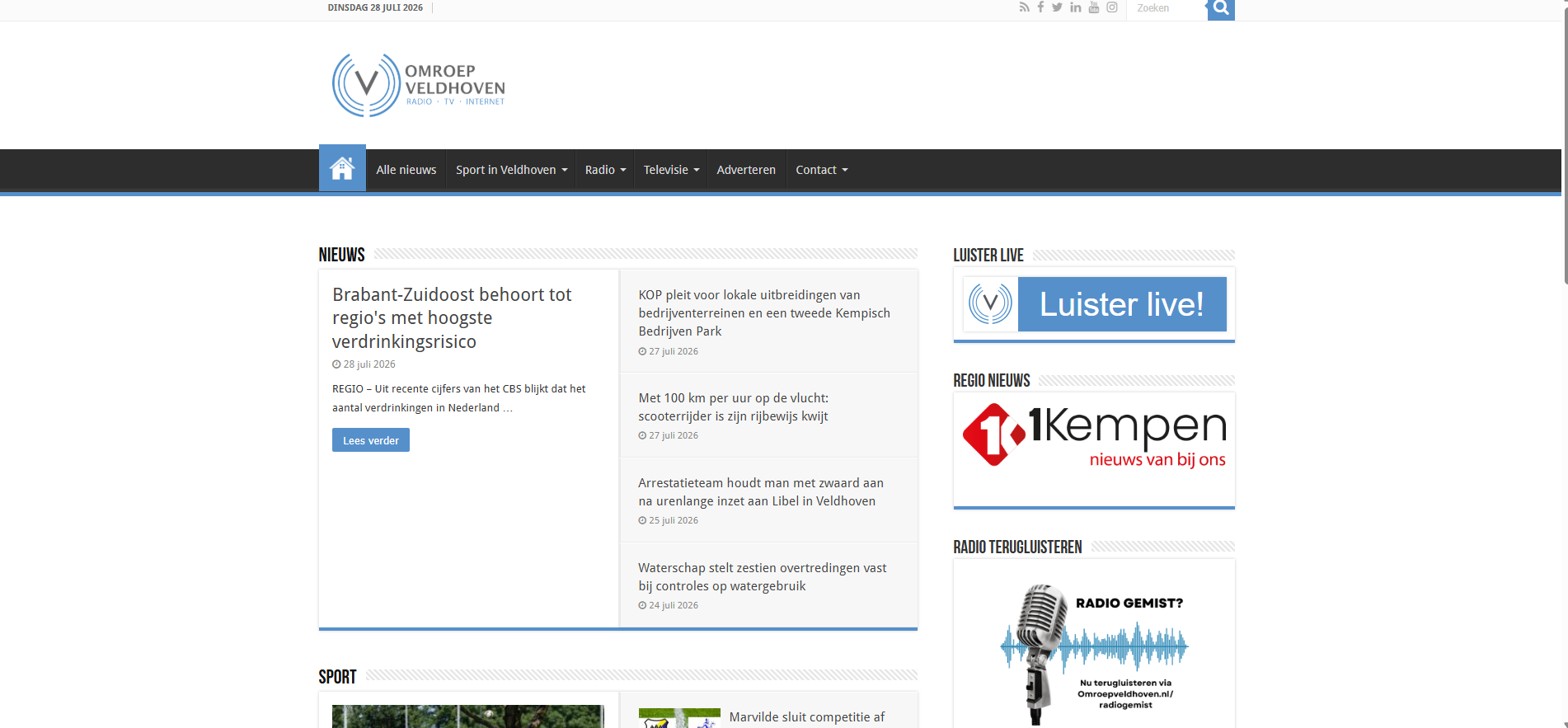Click the Marvilde sport article thumbnail
Image resolution: width=1568 pixels, height=728 pixels.
click(679, 718)
